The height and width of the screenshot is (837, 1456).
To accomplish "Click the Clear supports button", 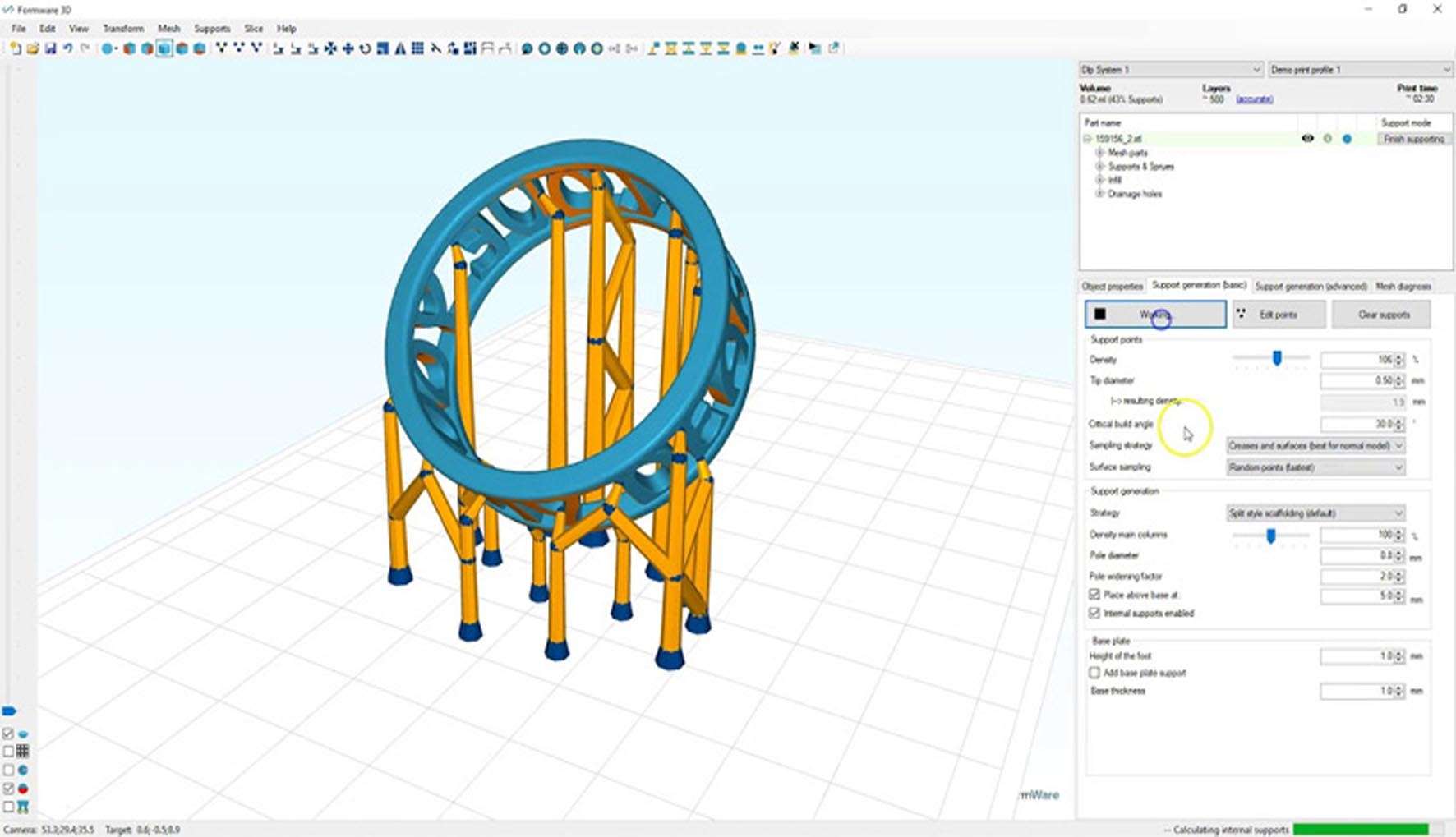I will [1383, 315].
